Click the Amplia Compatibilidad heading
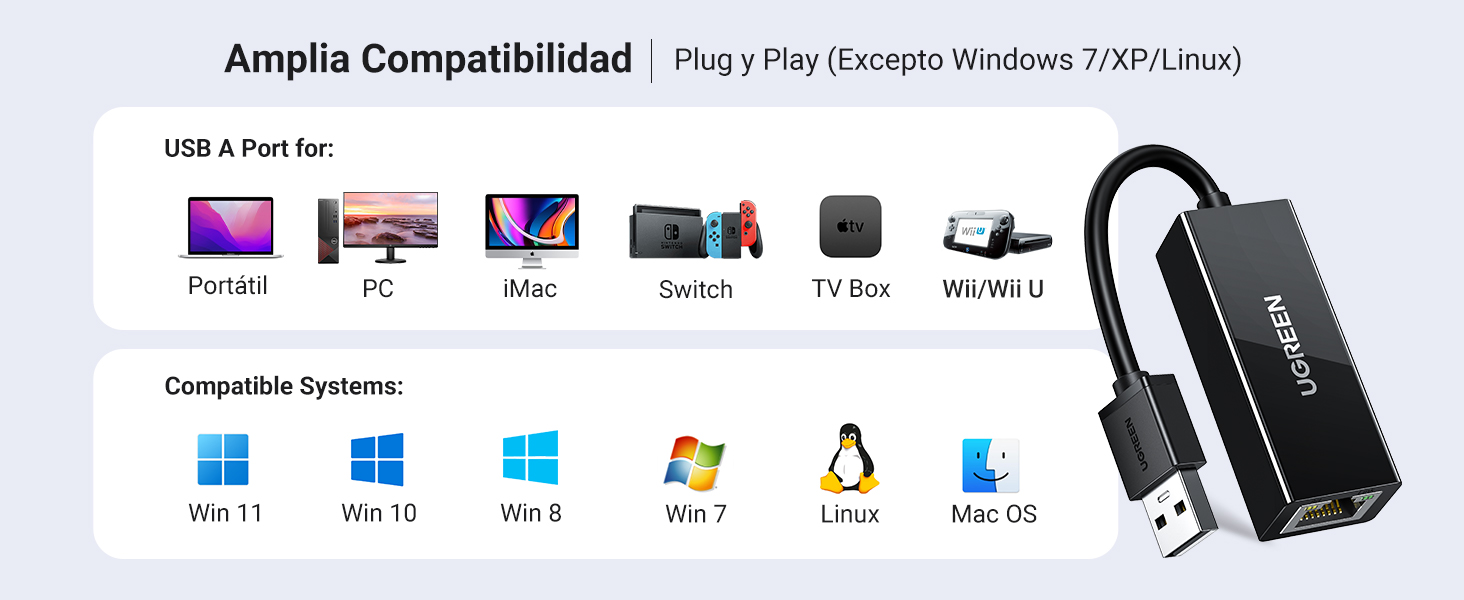 point(428,60)
